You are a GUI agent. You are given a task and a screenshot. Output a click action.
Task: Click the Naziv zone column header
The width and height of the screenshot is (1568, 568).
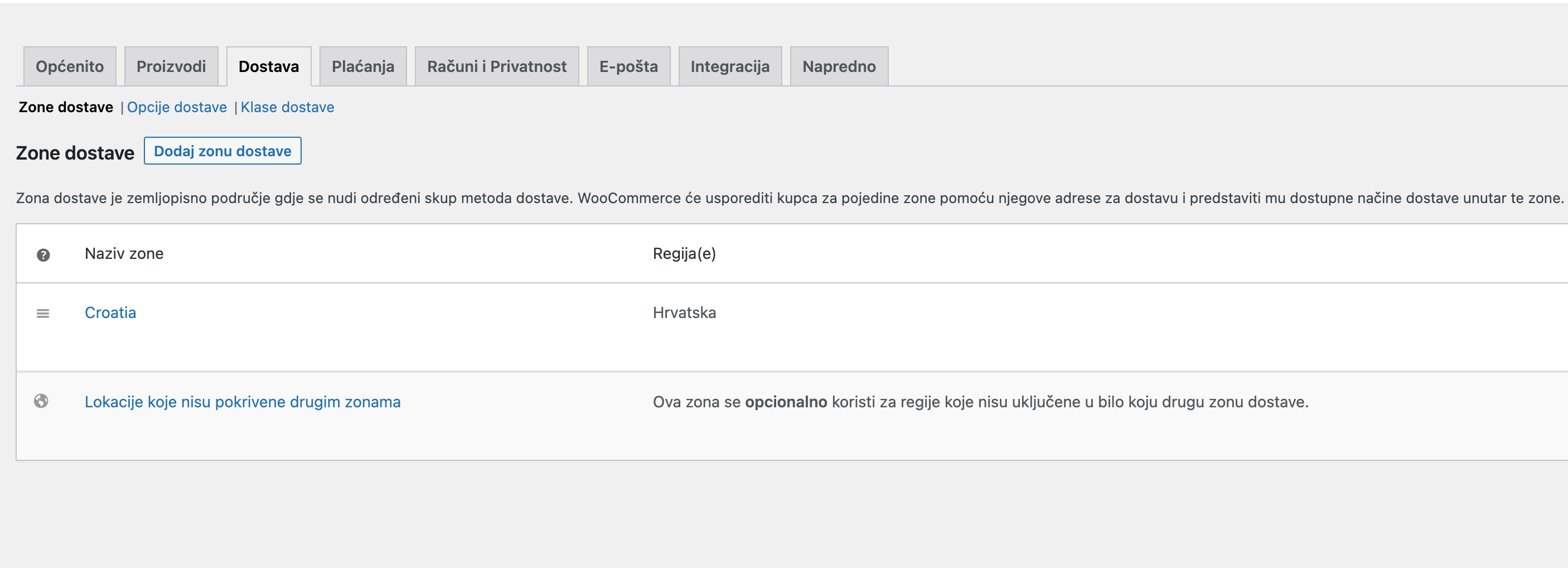pyautogui.click(x=124, y=254)
